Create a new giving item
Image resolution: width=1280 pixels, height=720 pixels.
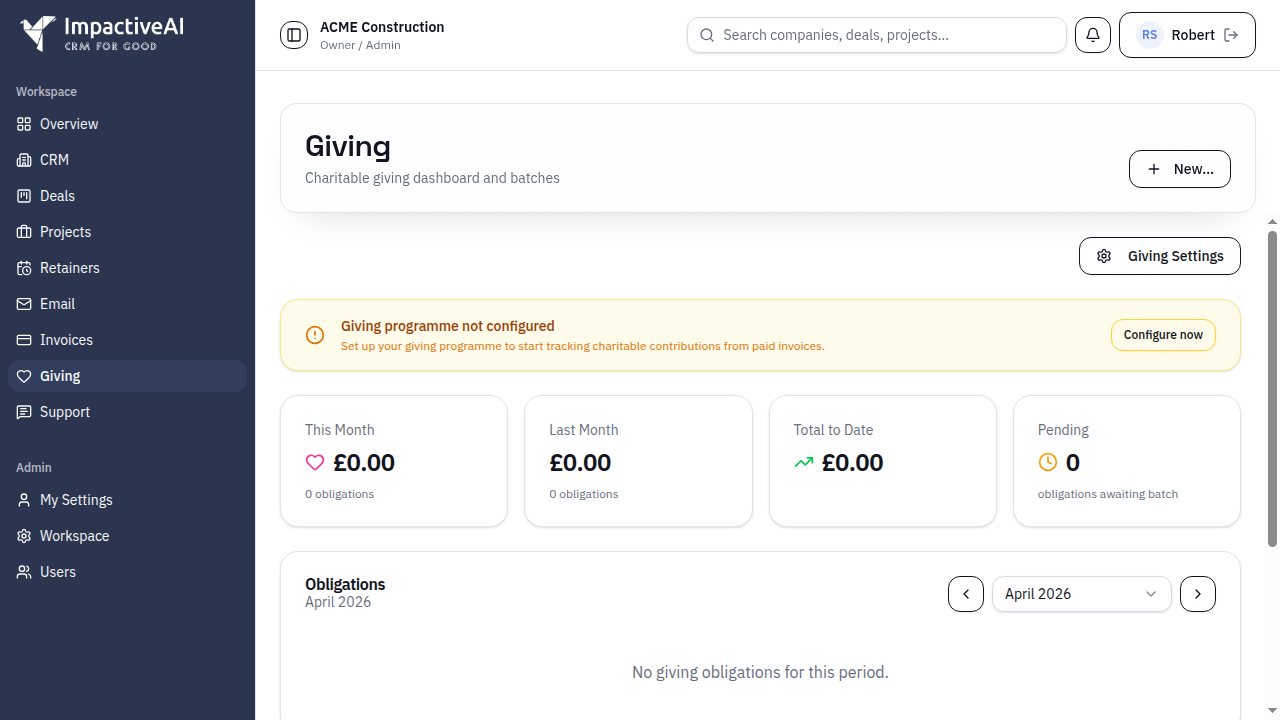(x=1180, y=169)
